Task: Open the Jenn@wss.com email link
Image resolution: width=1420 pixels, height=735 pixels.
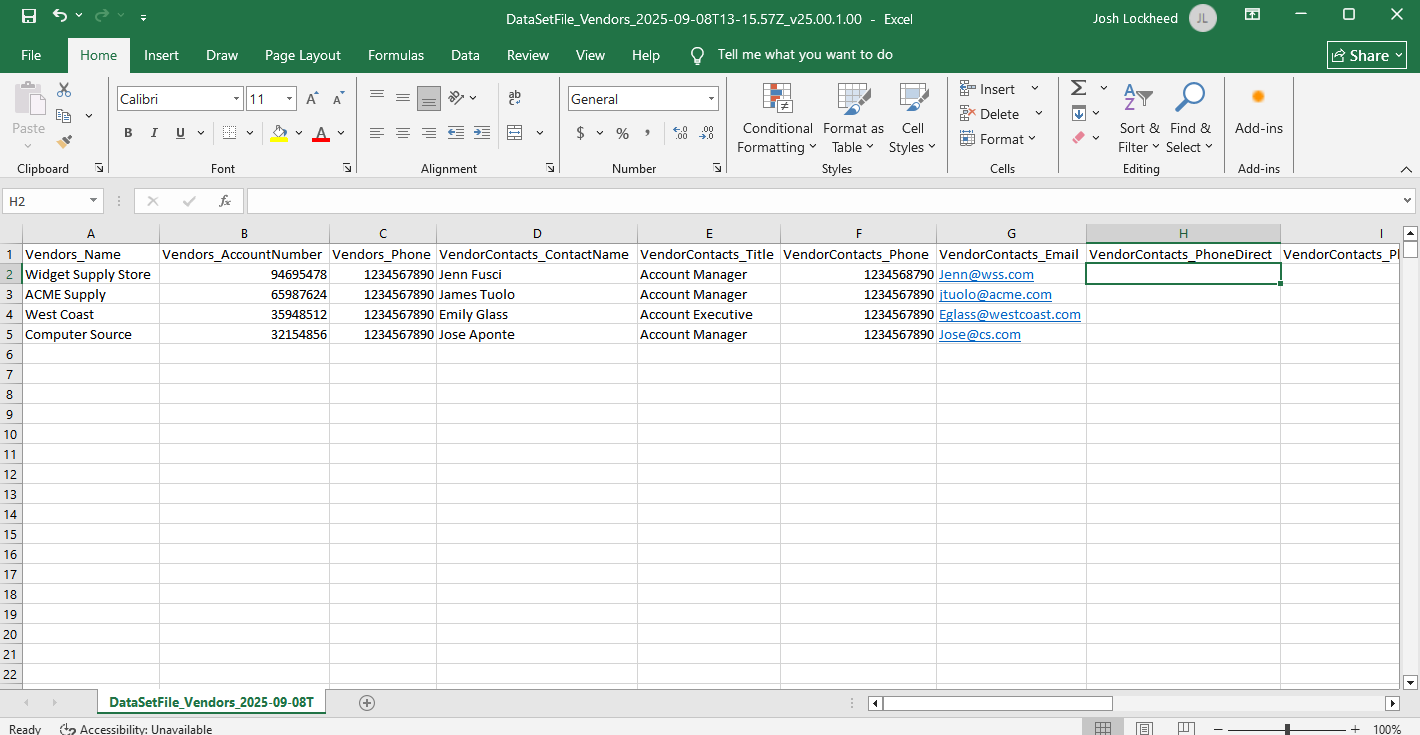Action: pos(985,274)
